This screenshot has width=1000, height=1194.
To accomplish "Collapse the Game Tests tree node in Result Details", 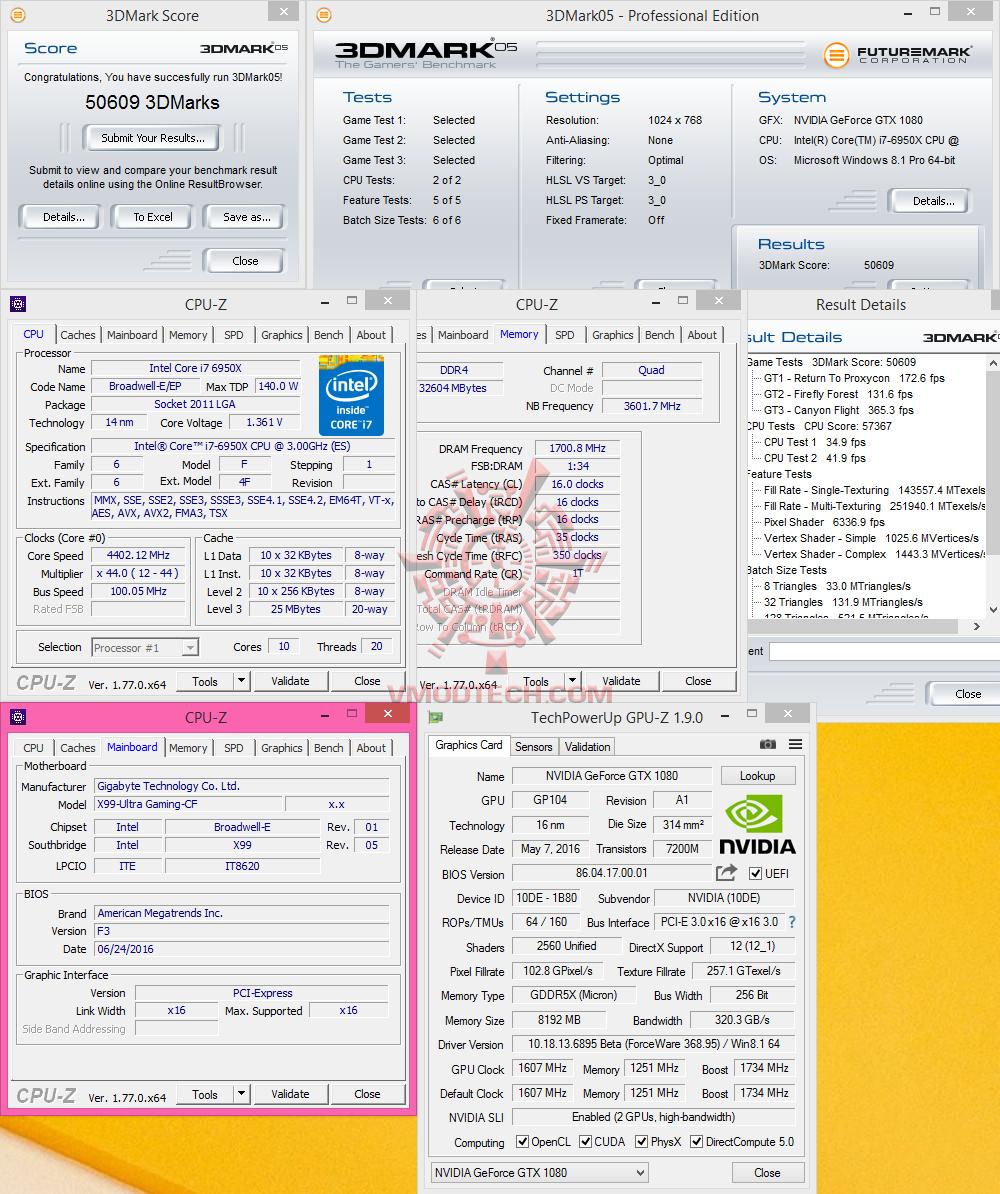I will tap(775, 362).
